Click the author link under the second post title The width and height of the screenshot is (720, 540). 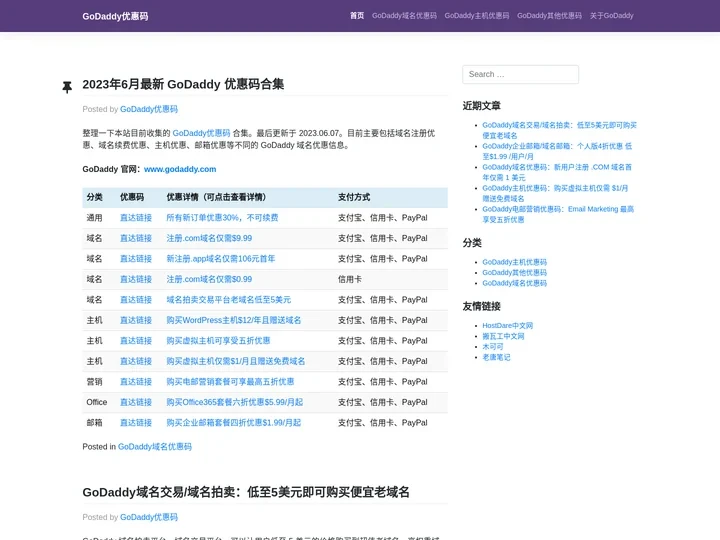[149, 518]
